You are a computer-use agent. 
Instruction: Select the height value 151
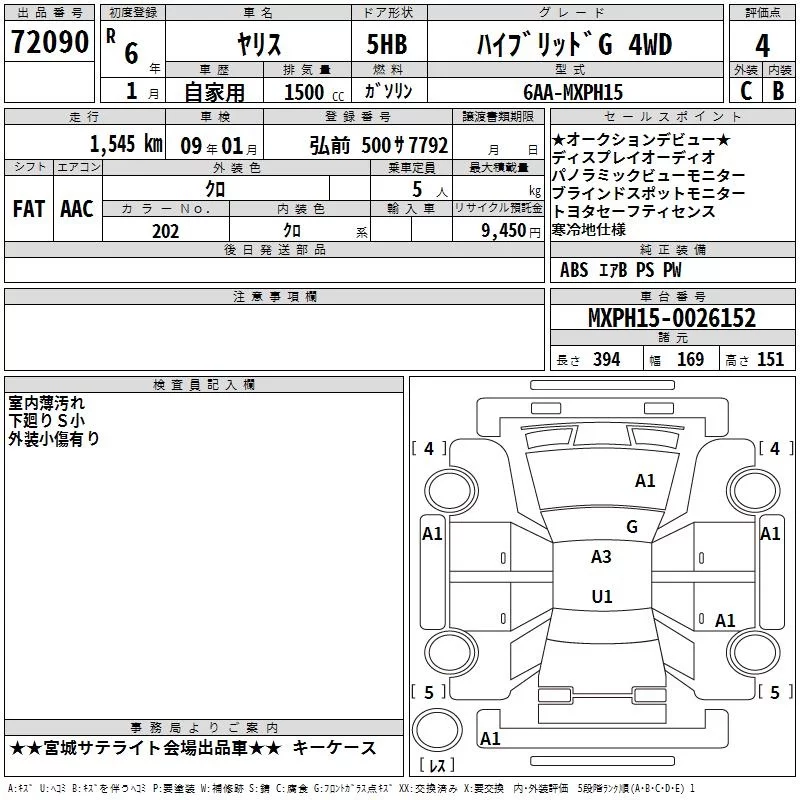[770, 360]
